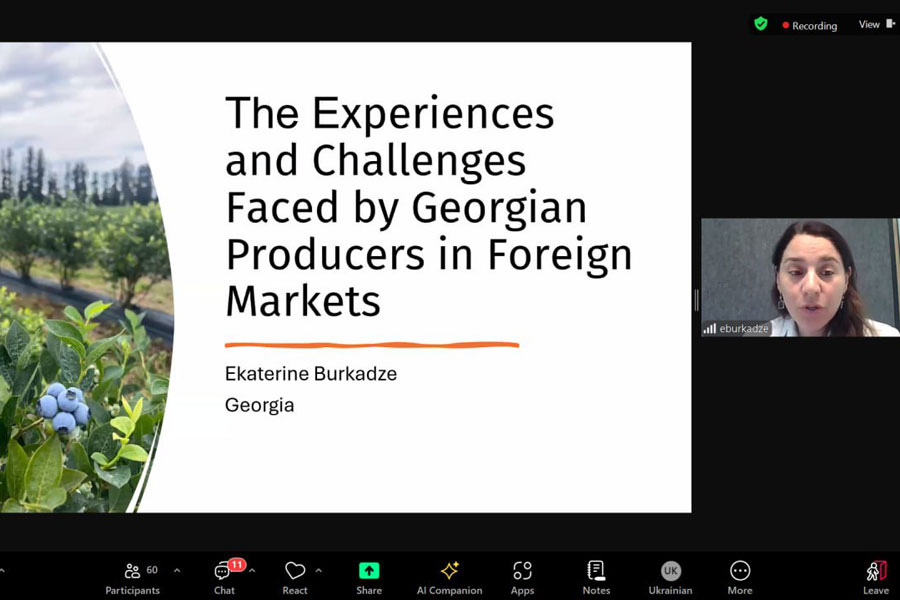Leave the meeting
This screenshot has height=600, width=900.
(876, 576)
